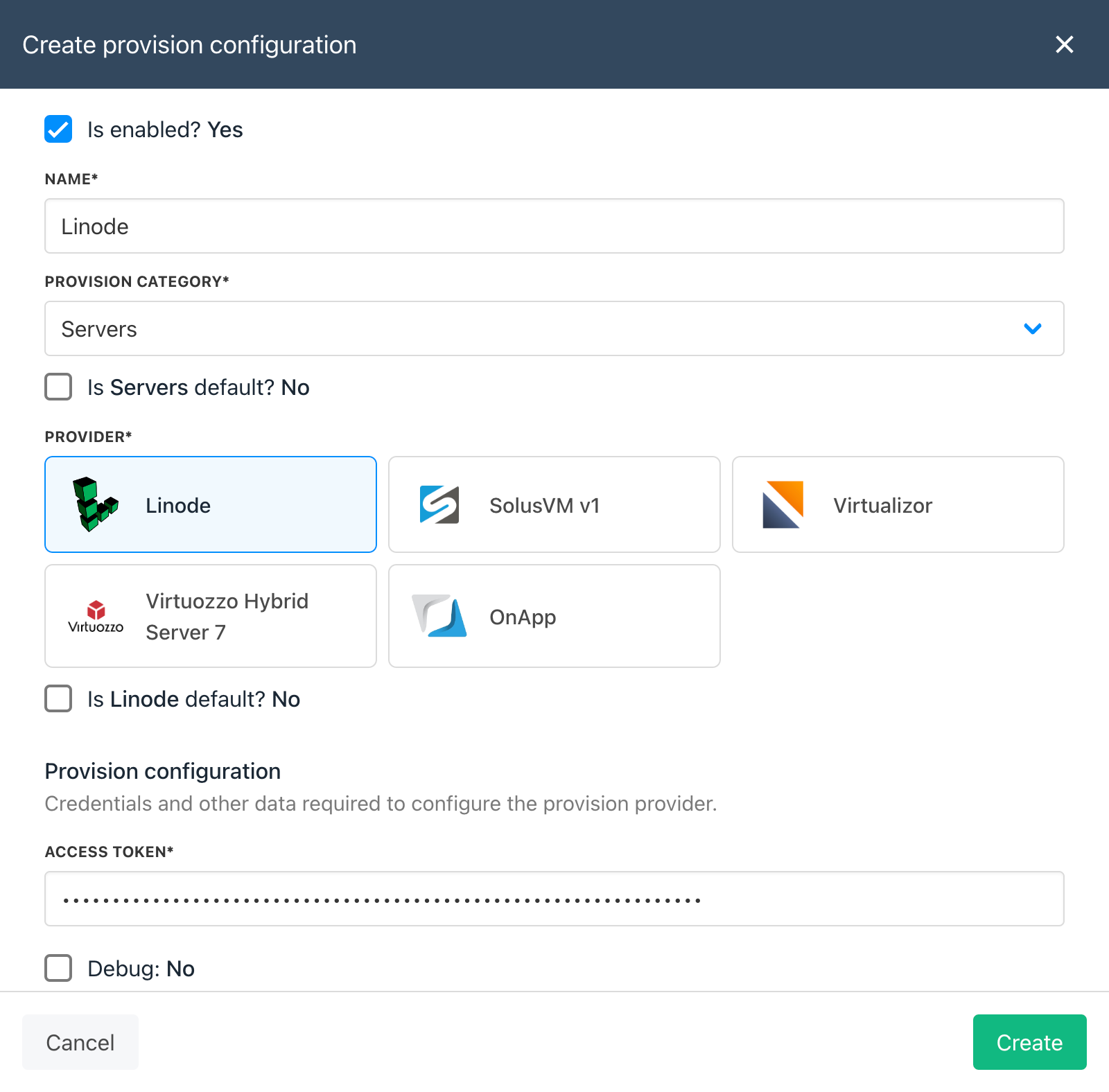
Task: Enable Is Servers default checkbox
Action: [58, 387]
